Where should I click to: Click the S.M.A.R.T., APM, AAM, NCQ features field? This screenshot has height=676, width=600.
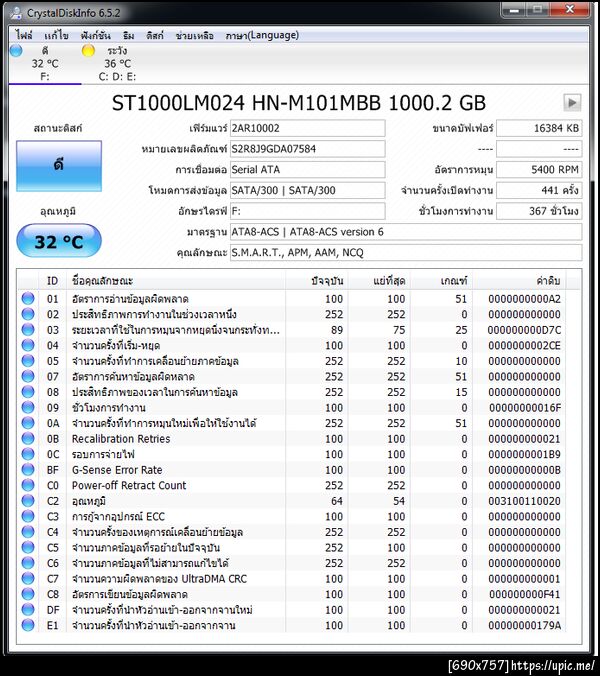click(x=406, y=253)
